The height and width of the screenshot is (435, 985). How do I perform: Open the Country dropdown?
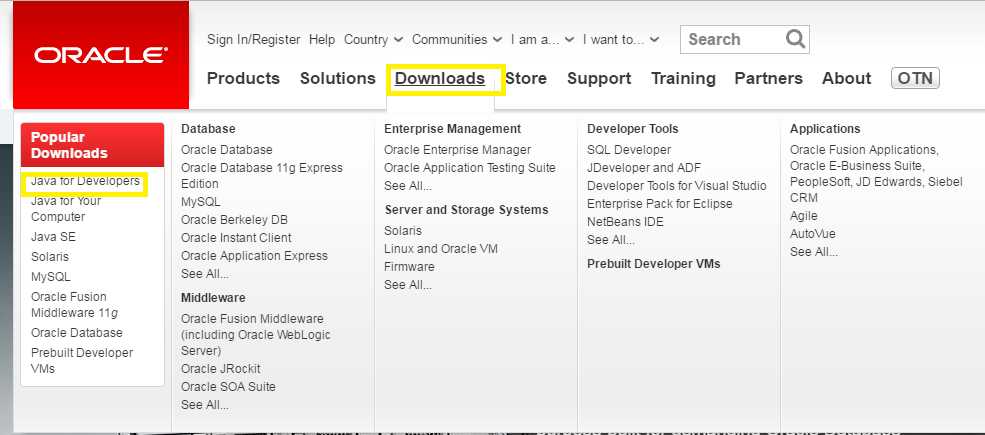373,39
